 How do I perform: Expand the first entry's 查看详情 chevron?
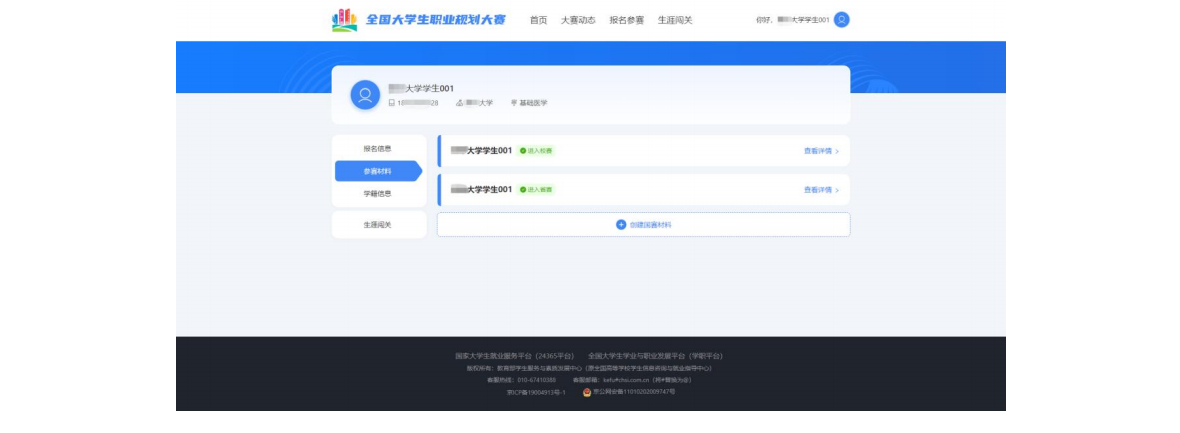coord(836,151)
